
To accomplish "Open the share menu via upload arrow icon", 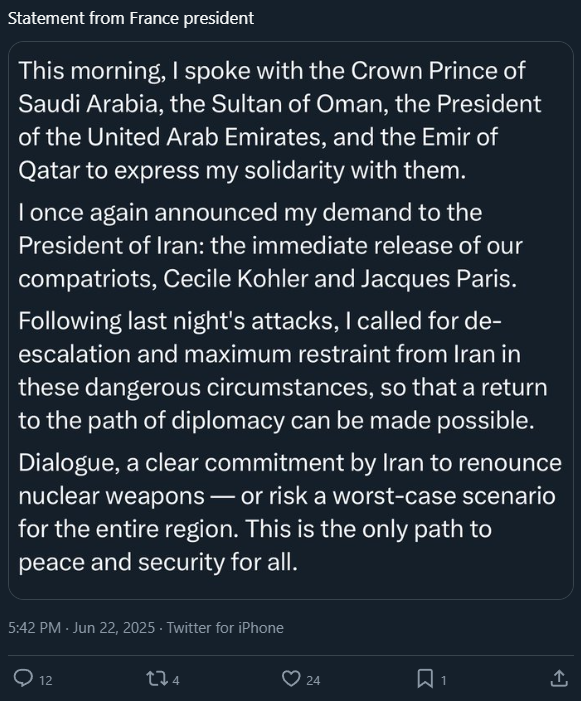I will (x=559, y=679).
